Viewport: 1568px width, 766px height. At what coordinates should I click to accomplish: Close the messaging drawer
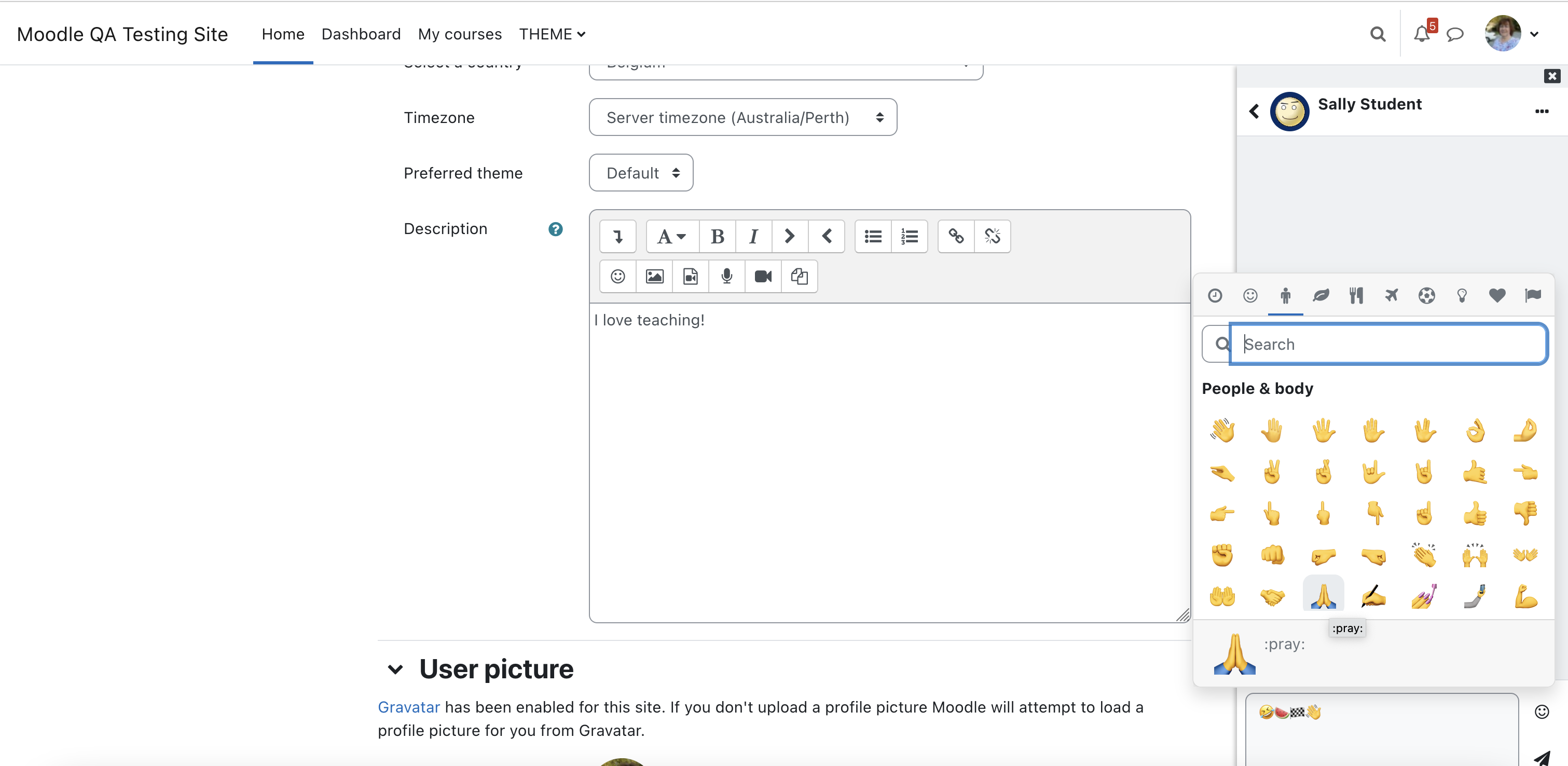point(1551,76)
